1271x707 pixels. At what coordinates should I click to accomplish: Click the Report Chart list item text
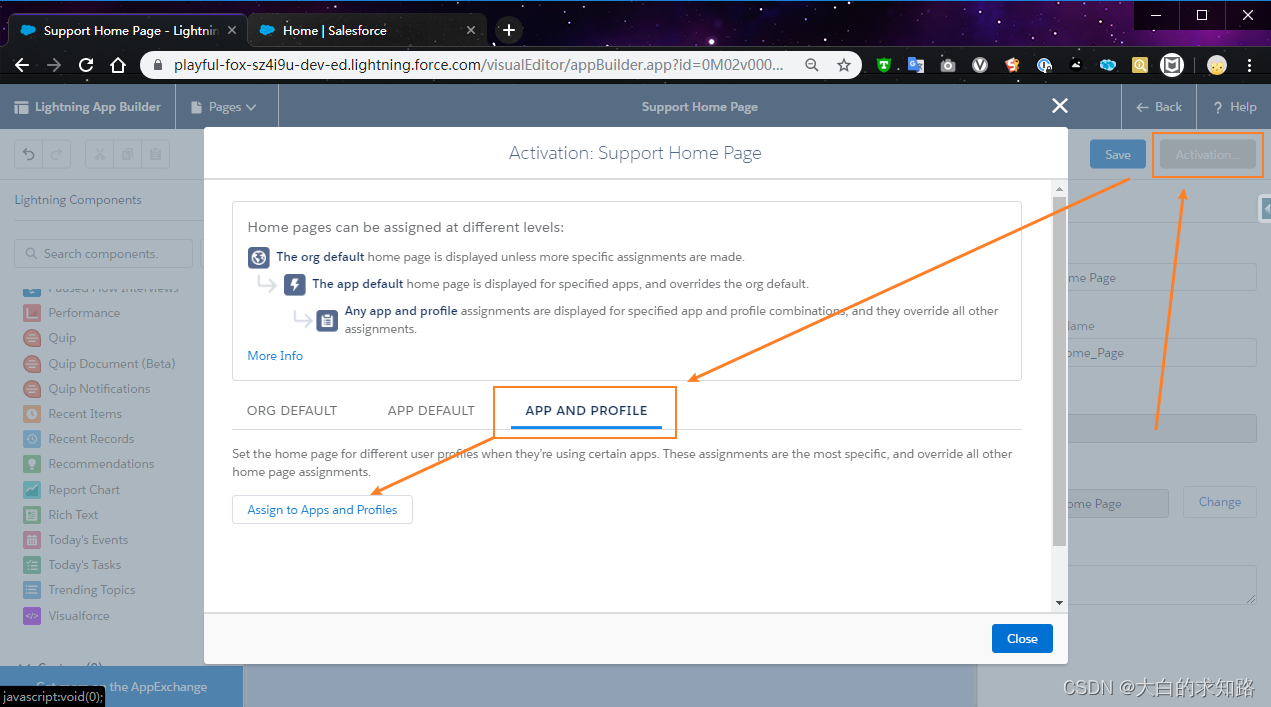coord(84,490)
